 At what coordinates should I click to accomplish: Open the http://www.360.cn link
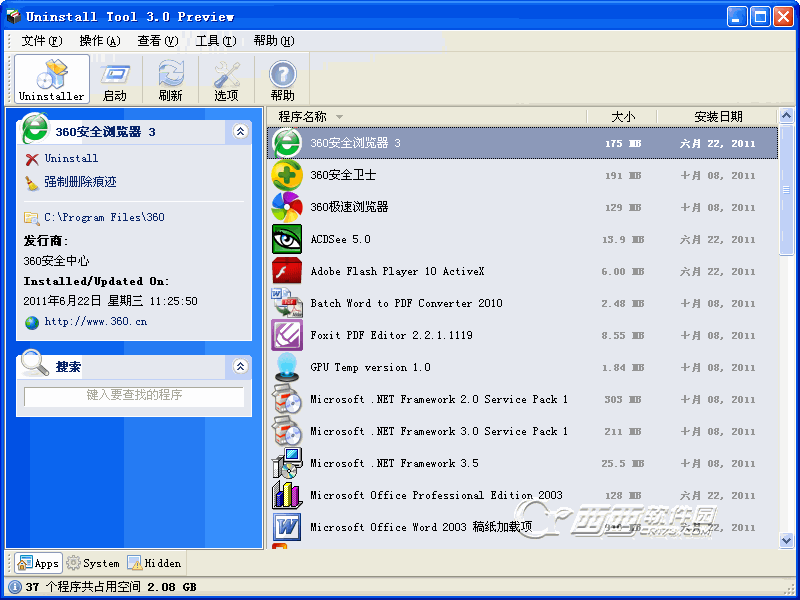point(95,322)
